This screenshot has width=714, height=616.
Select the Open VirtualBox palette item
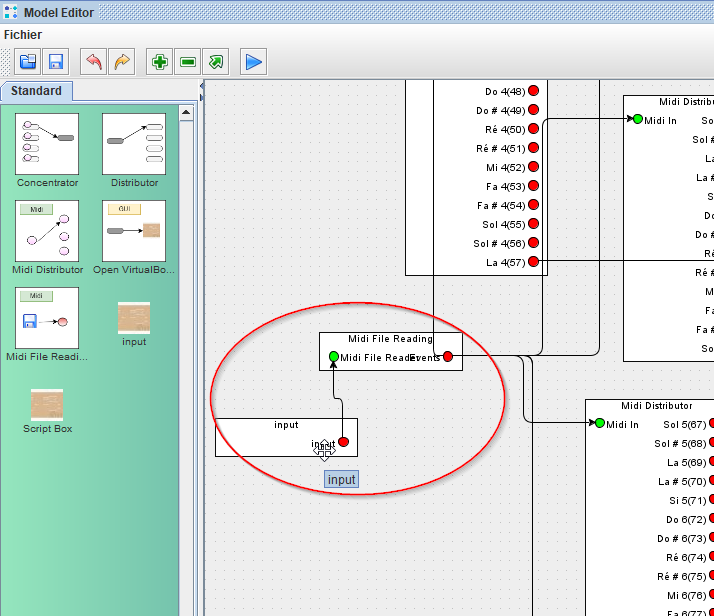(x=134, y=231)
